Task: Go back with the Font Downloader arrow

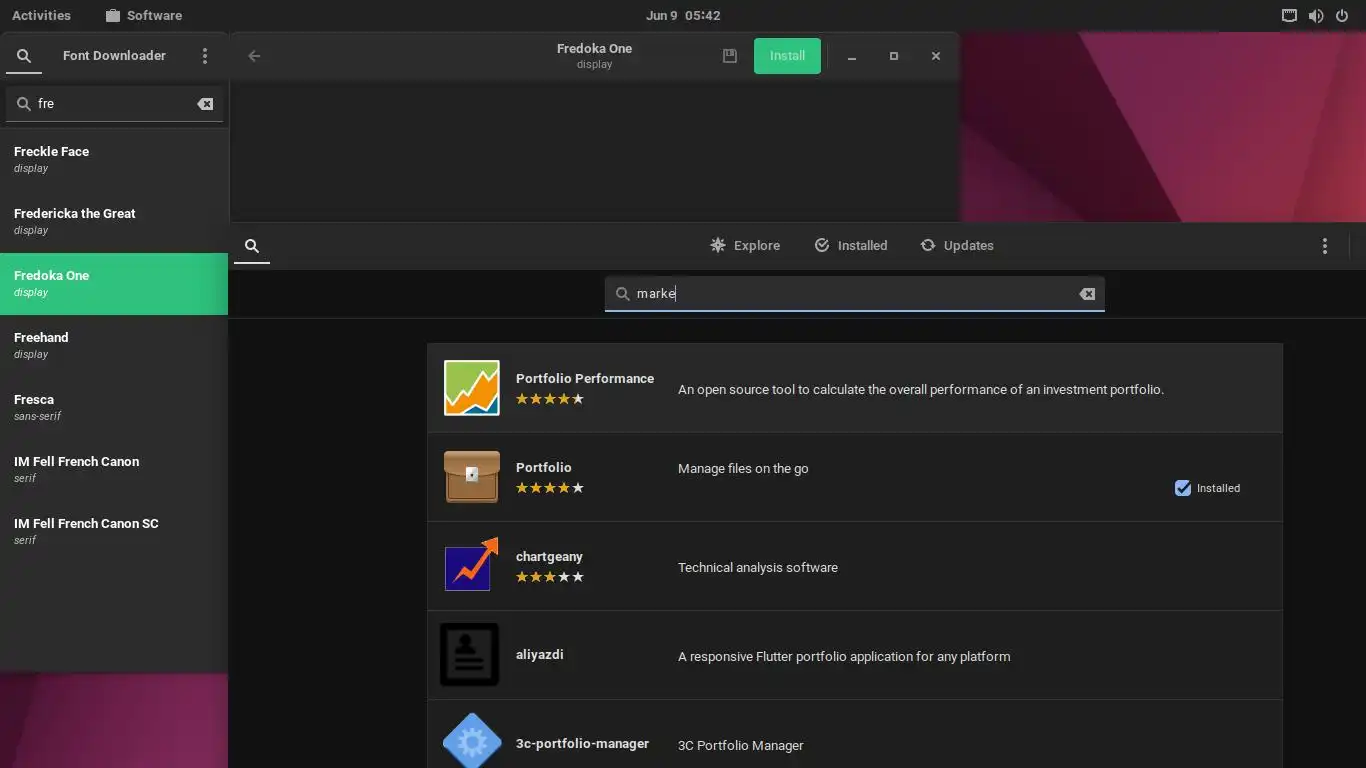Action: click(x=254, y=56)
